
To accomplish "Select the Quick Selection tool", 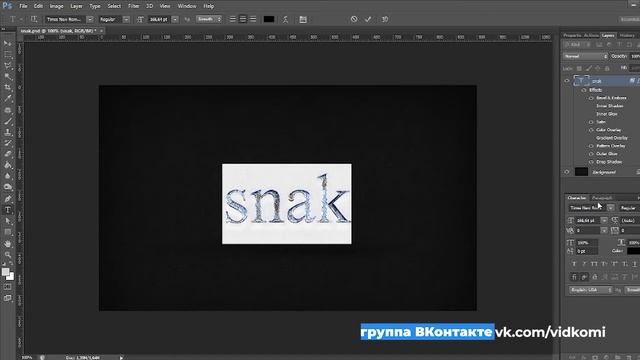I will click(8, 77).
